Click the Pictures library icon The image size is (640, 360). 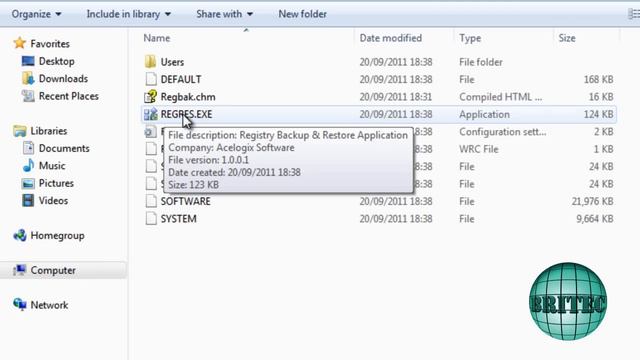[x=28, y=183]
